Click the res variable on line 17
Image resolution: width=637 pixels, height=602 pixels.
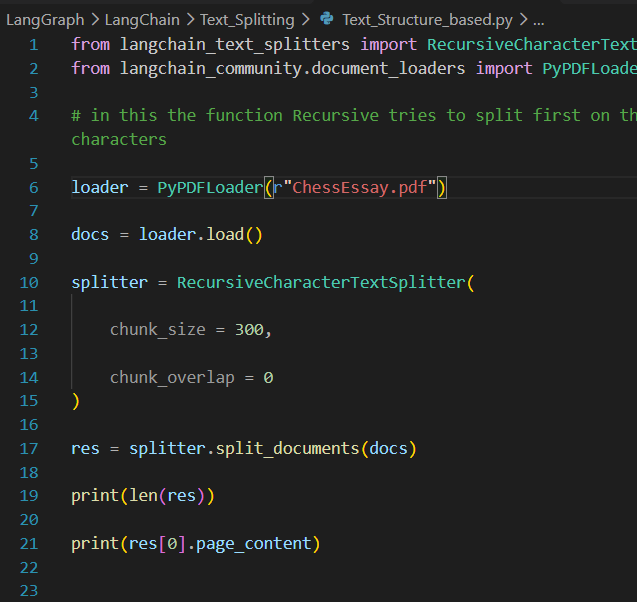[x=85, y=449]
